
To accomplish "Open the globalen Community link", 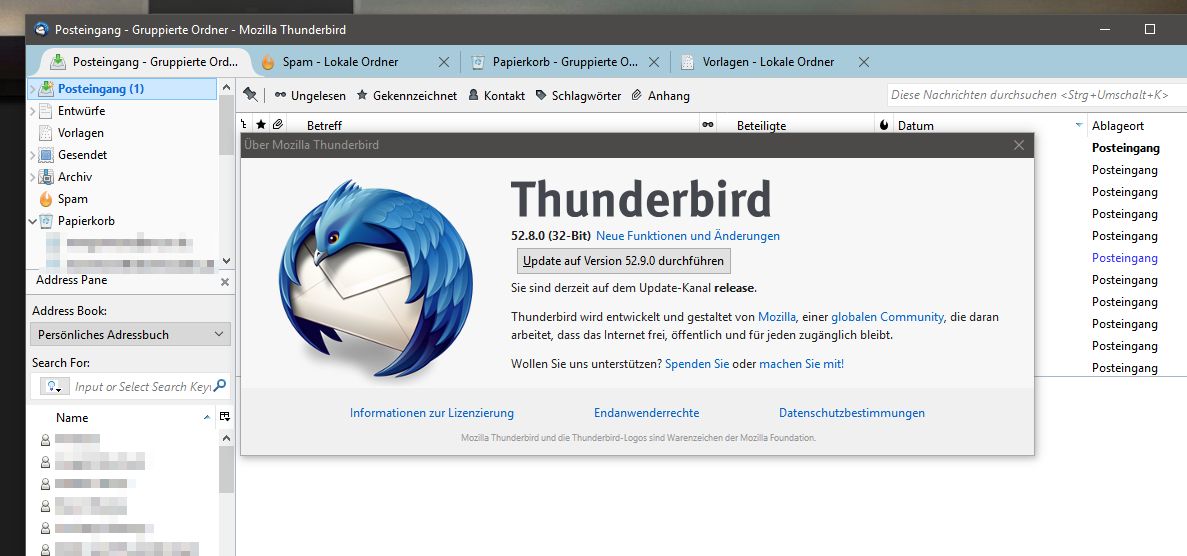I will [887, 317].
